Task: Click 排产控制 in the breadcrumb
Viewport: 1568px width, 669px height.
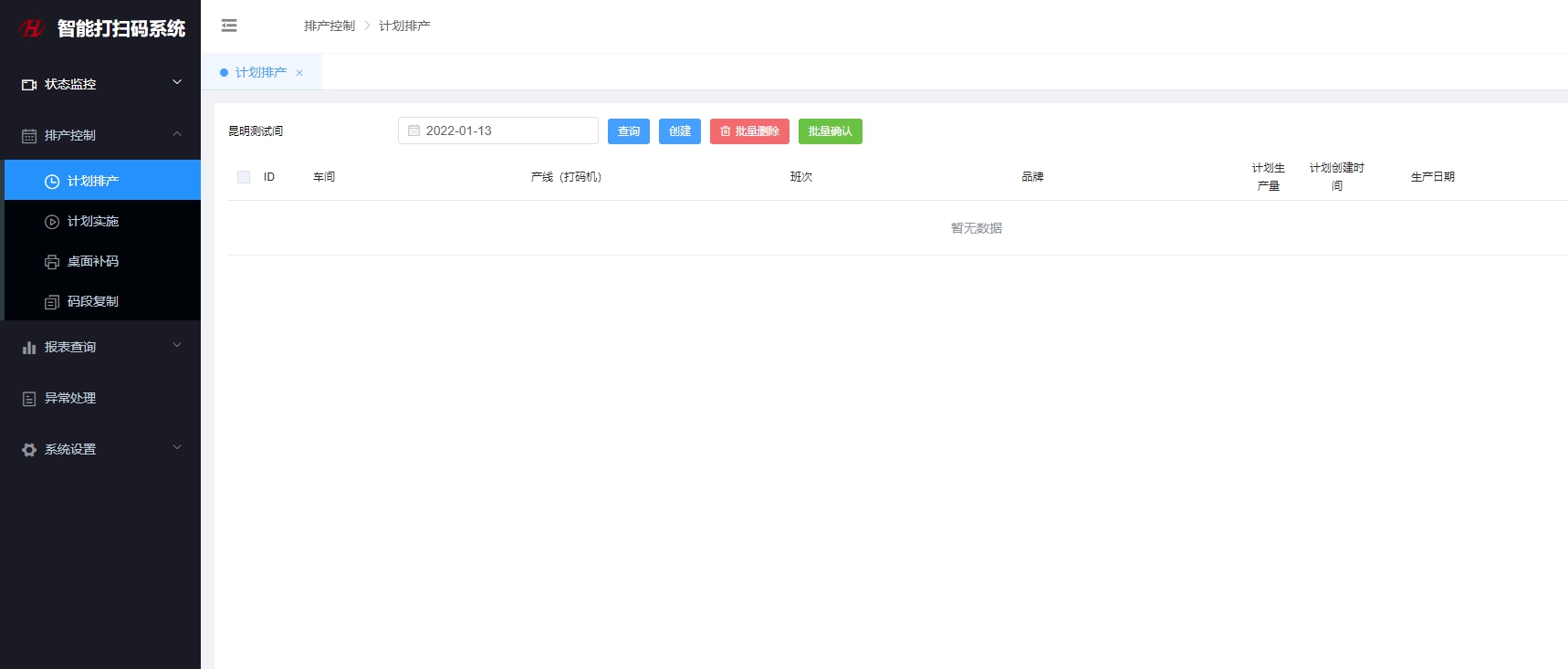Action: tap(329, 26)
